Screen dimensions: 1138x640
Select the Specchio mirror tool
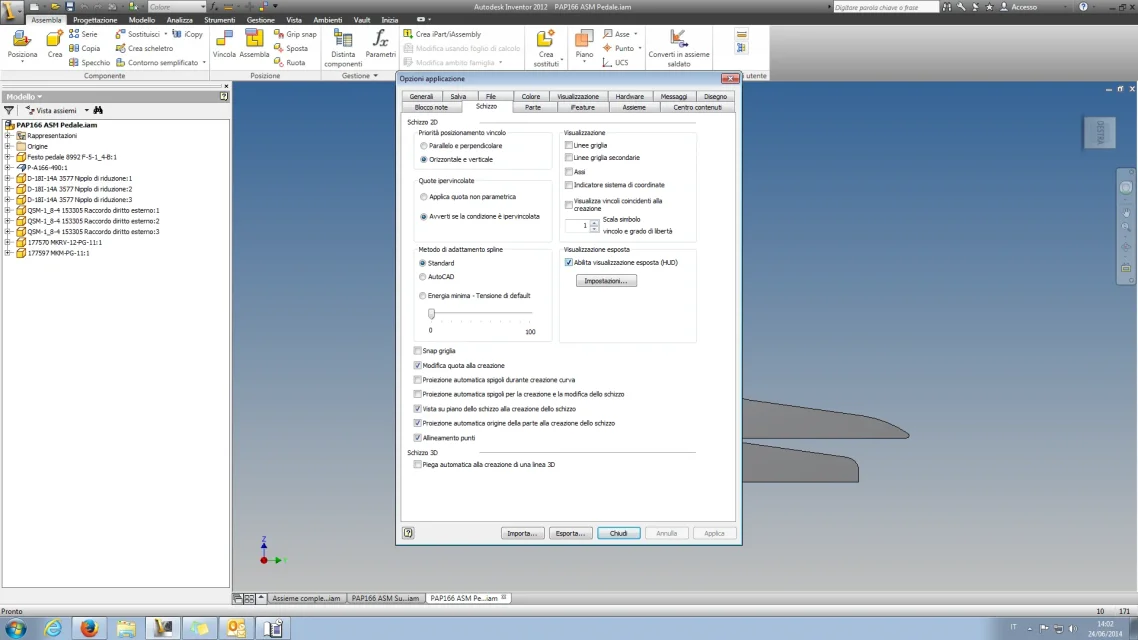click(x=89, y=62)
